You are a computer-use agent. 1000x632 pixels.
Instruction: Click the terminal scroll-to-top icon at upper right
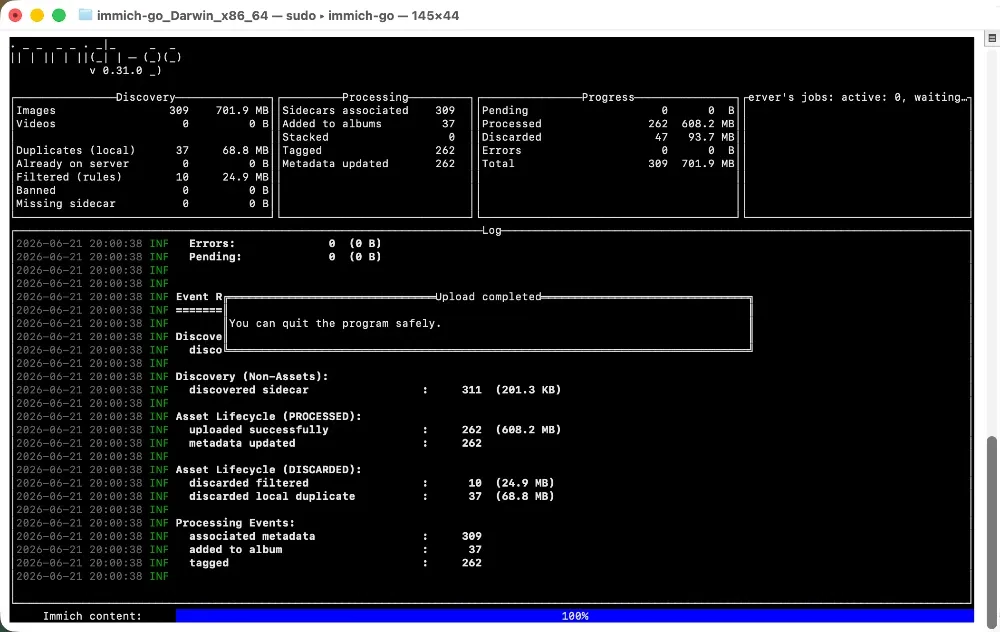992,38
